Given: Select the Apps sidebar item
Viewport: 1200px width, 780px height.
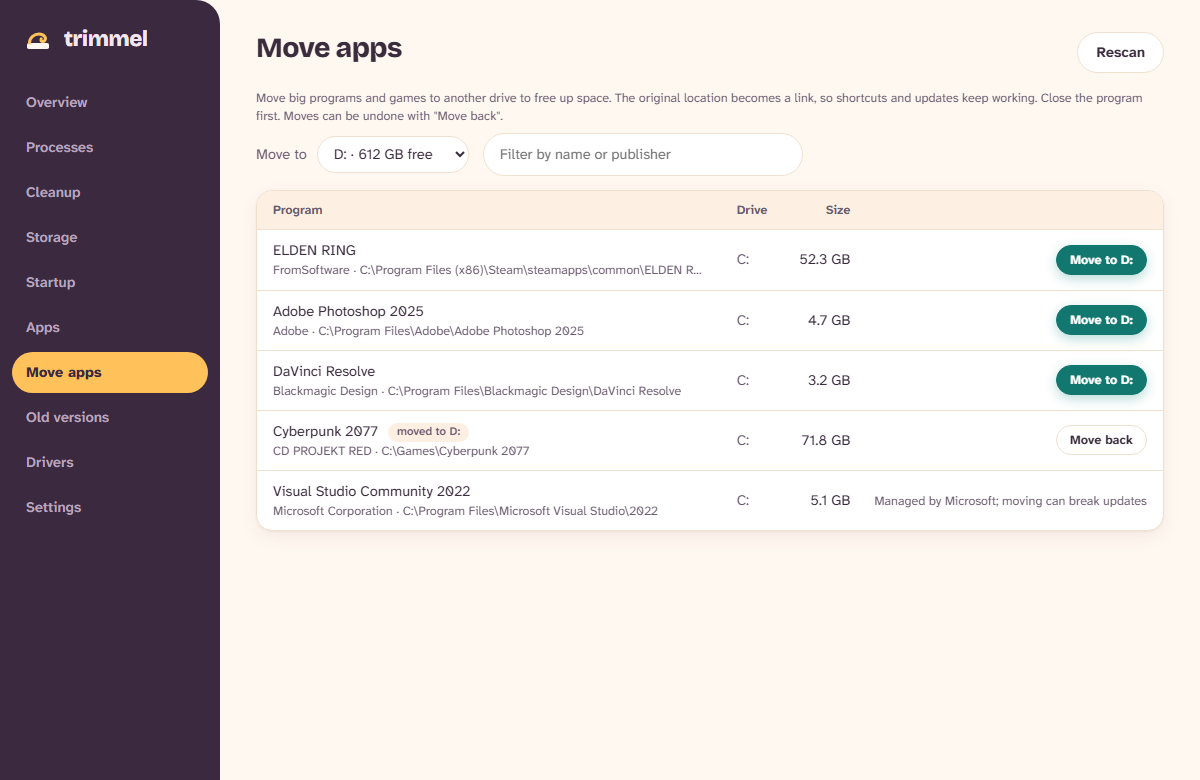Looking at the screenshot, I should point(110,327).
